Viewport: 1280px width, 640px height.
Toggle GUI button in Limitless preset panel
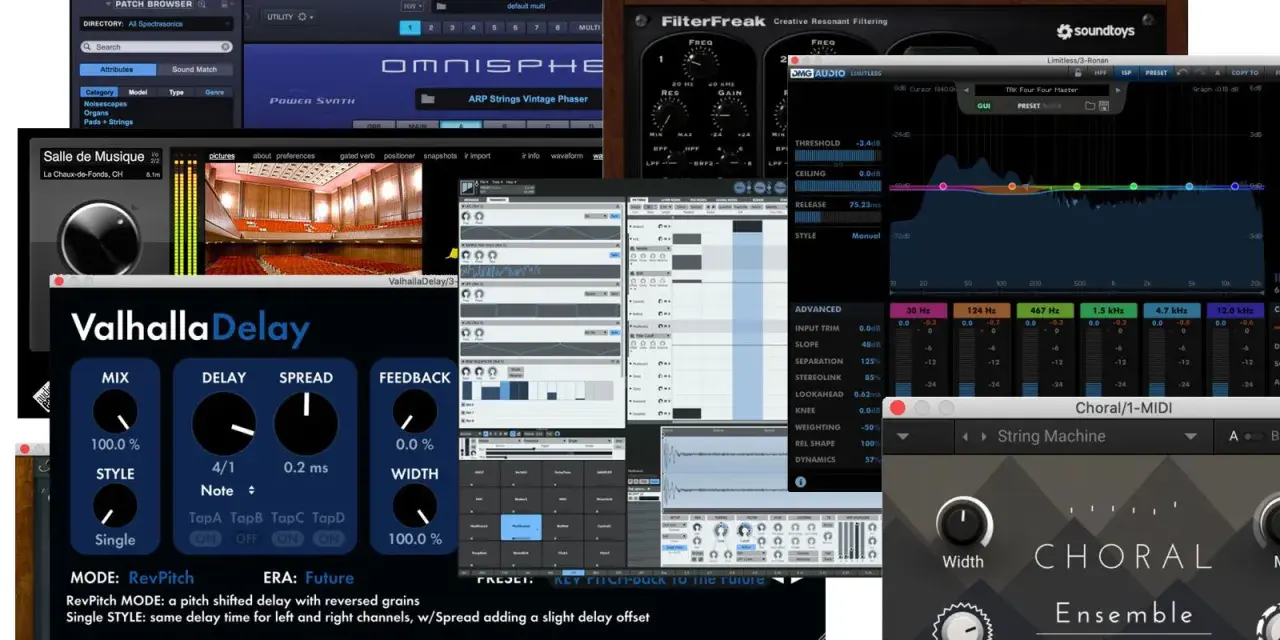984,106
